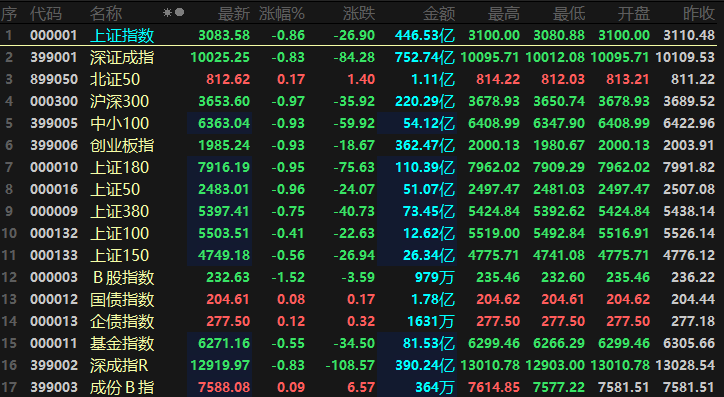
Task: Select the 上证100 row name
Action: pyautogui.click(x=120, y=233)
